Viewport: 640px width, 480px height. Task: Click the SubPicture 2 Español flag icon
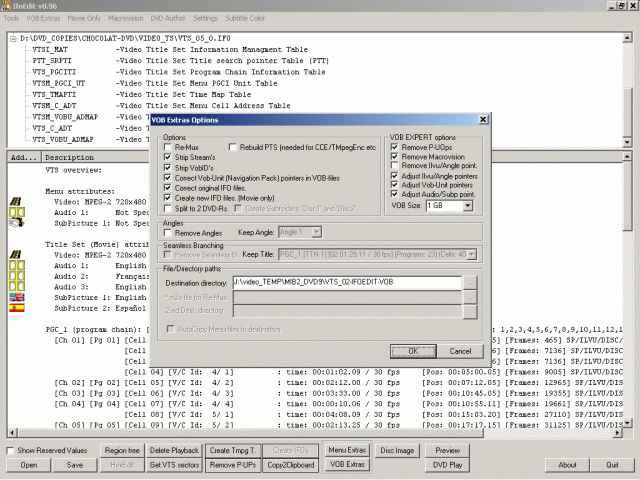tap(17, 308)
